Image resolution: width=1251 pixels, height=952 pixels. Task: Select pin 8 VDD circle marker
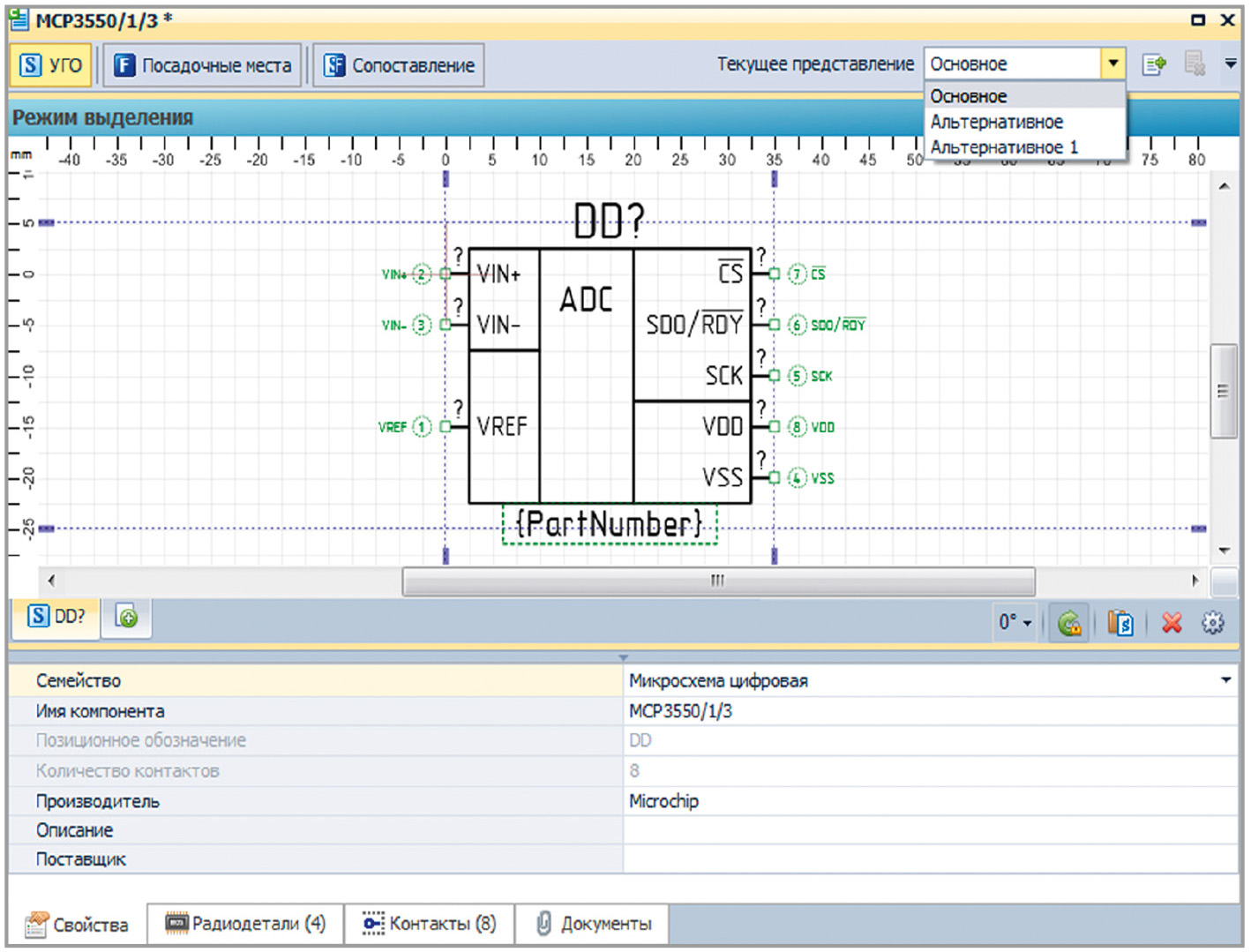797,427
